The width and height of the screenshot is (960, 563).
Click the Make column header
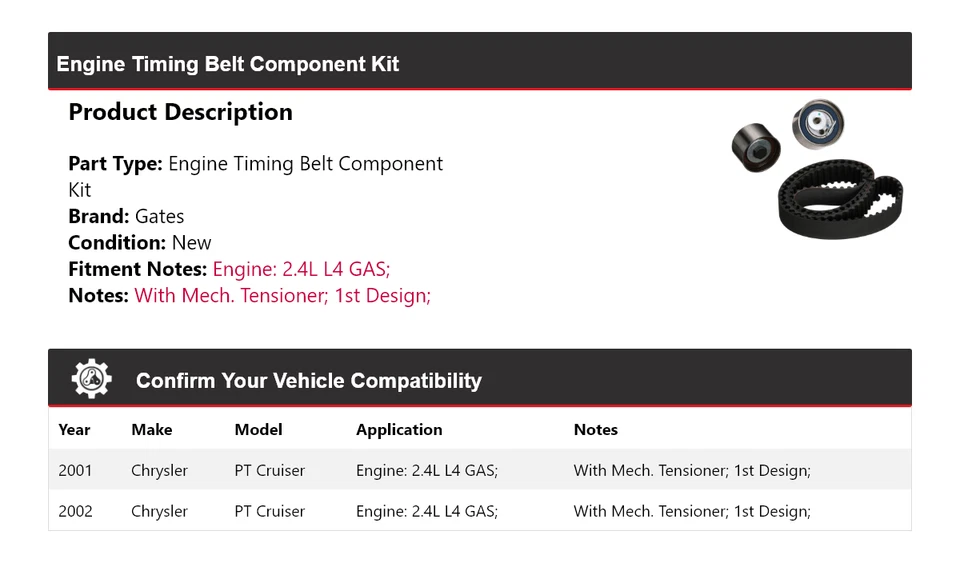pos(151,429)
